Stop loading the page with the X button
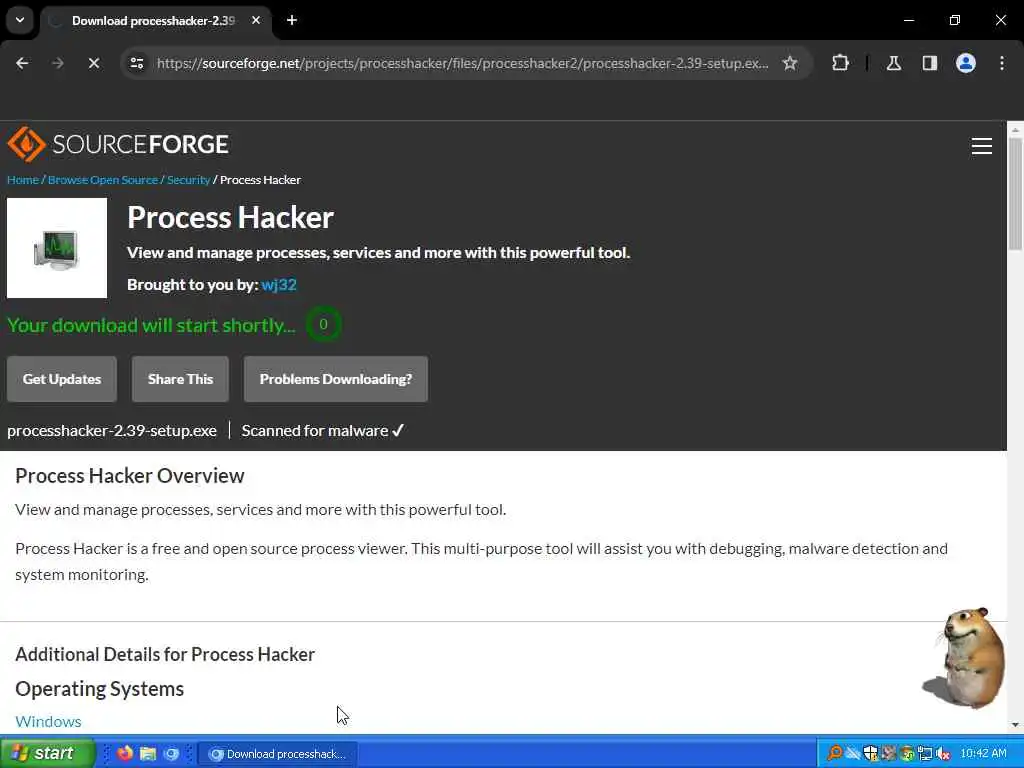 tap(93, 63)
